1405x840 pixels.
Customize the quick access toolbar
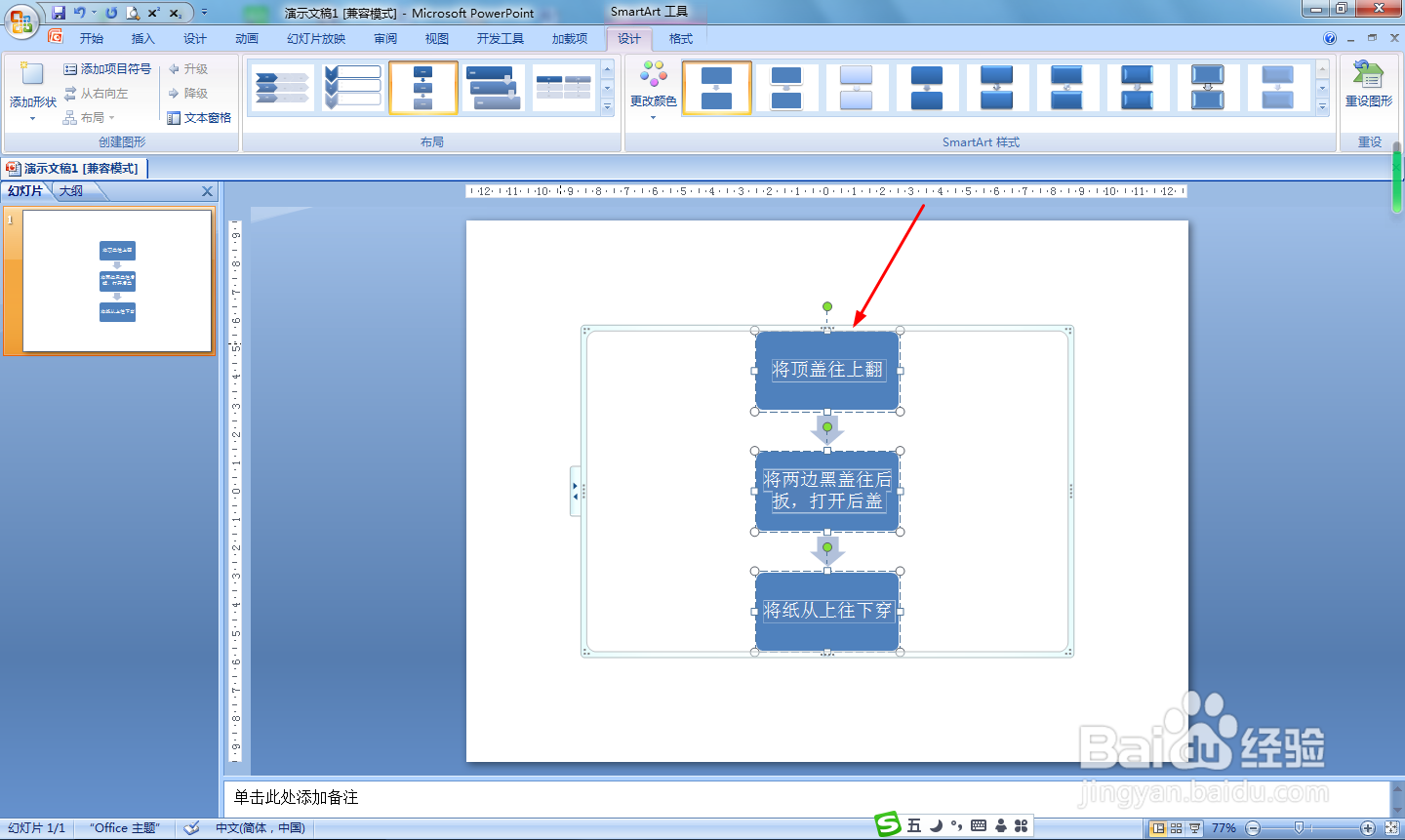point(204,13)
